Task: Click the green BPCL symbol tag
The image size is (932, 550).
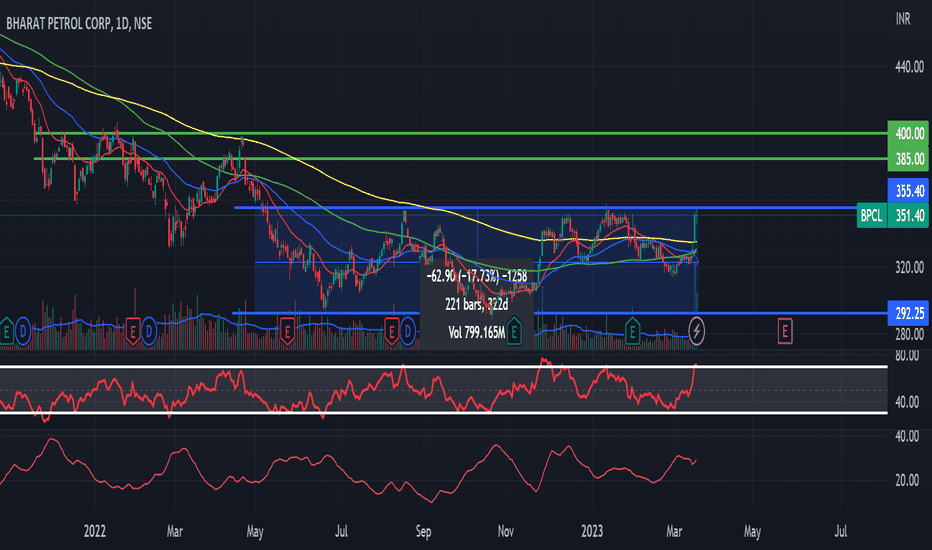Action: pos(871,215)
